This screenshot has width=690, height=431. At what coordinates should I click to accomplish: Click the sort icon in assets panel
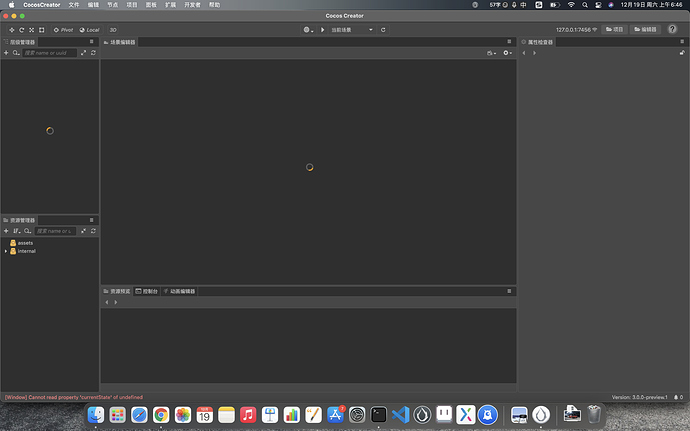(x=17, y=231)
